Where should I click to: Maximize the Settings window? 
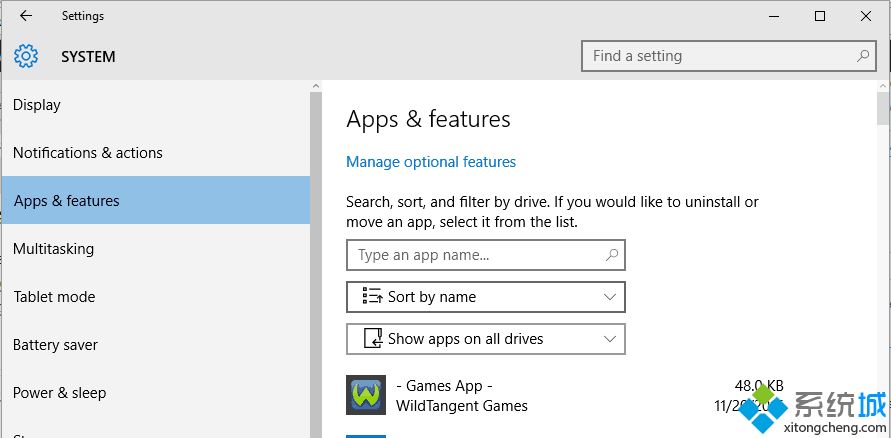click(x=820, y=16)
